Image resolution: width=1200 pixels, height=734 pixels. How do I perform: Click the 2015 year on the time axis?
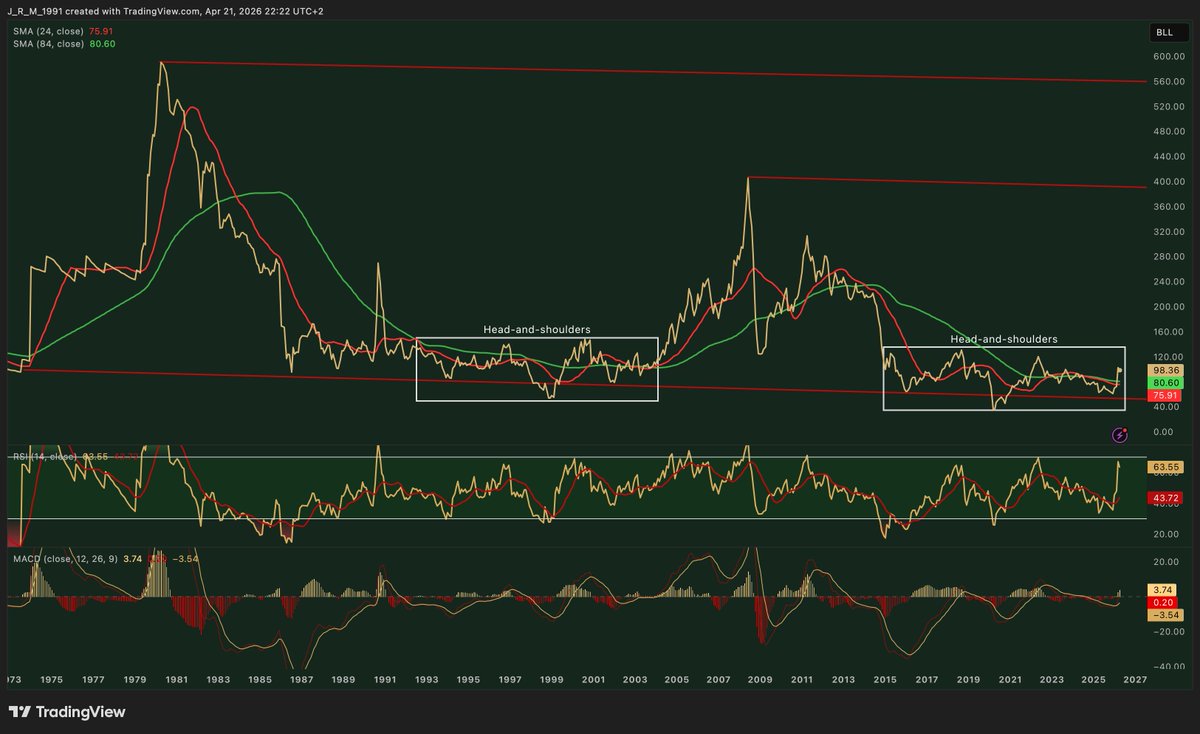885,680
